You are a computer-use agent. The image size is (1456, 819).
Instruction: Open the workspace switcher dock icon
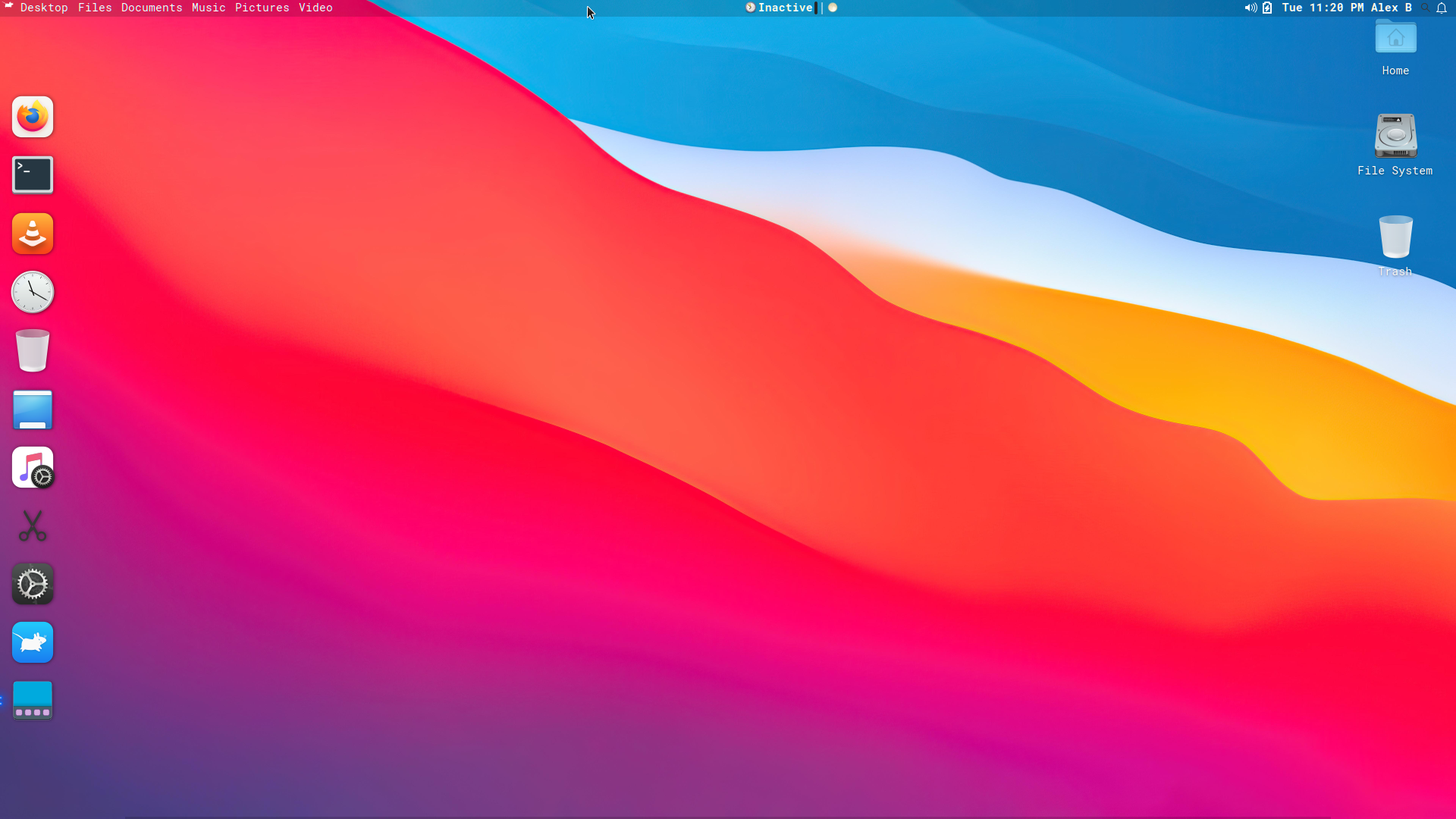point(33,700)
